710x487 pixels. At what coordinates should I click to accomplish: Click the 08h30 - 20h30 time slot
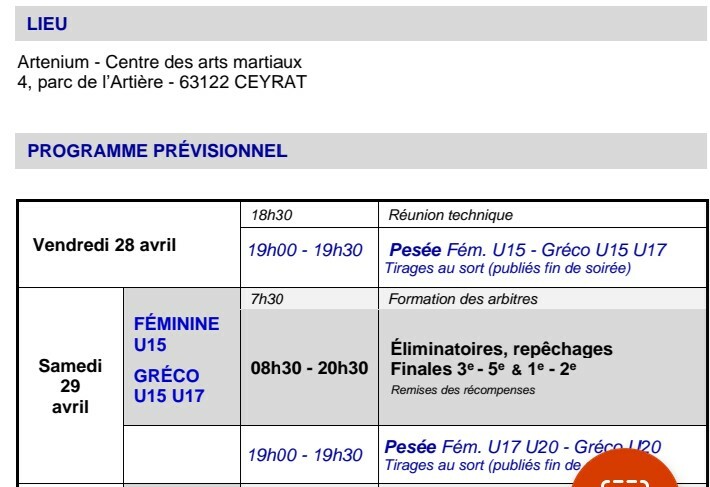point(309,368)
